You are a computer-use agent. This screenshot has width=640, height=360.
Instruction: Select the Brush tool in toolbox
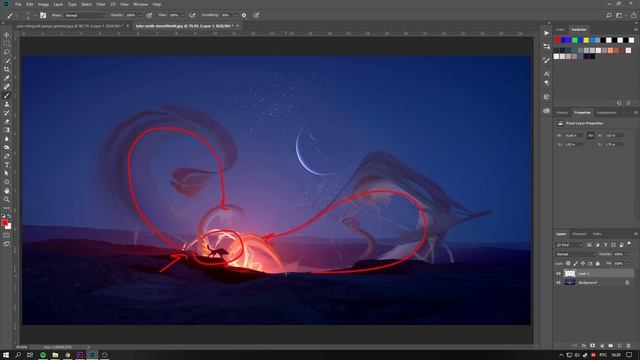pyautogui.click(x=7, y=96)
